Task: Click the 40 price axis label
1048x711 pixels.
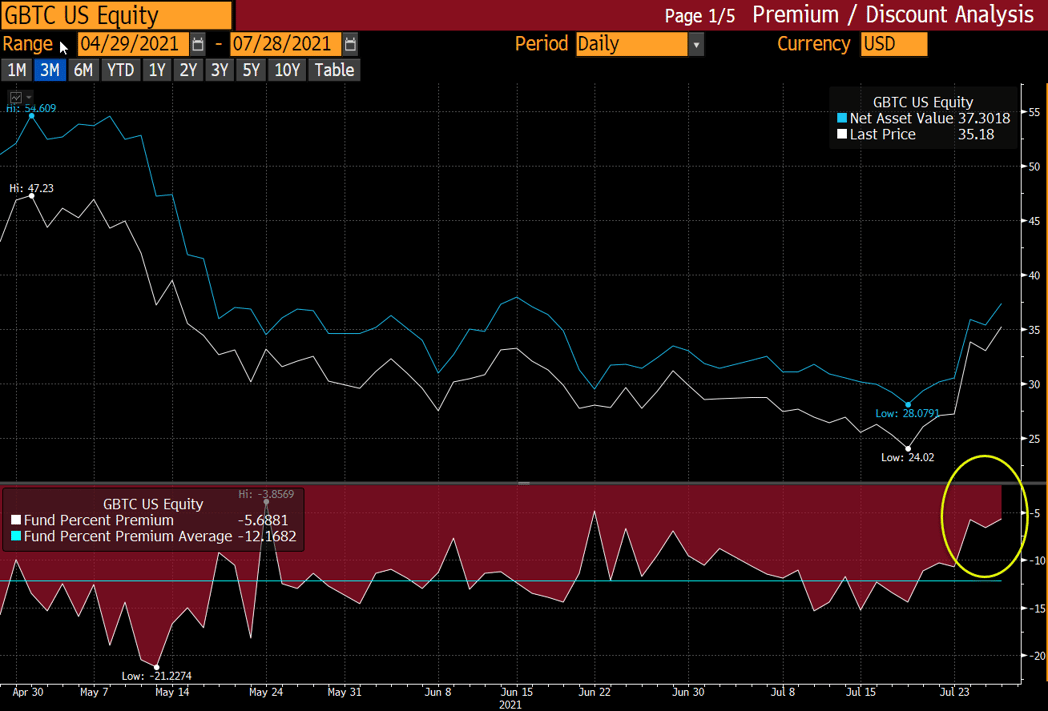Action: point(1035,275)
